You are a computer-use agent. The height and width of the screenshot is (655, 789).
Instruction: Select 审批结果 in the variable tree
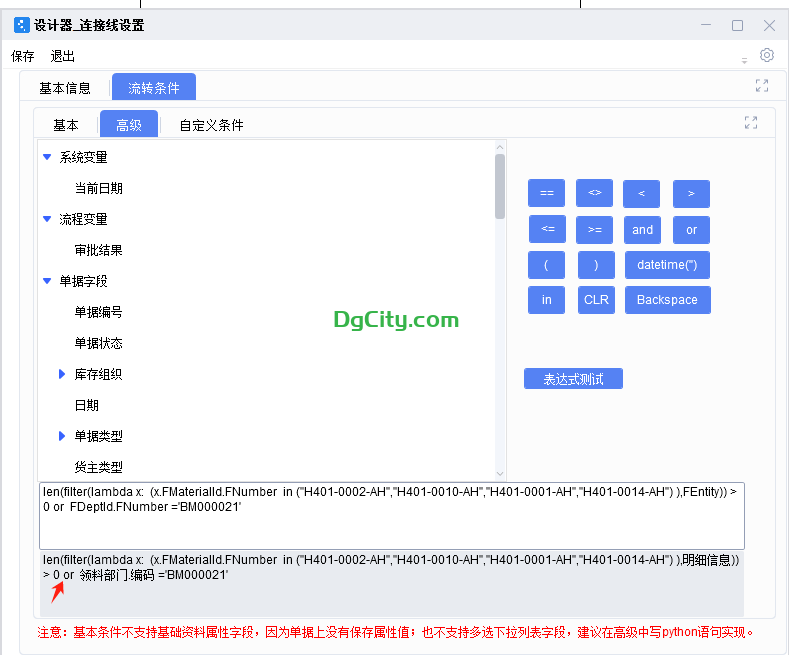(x=99, y=250)
